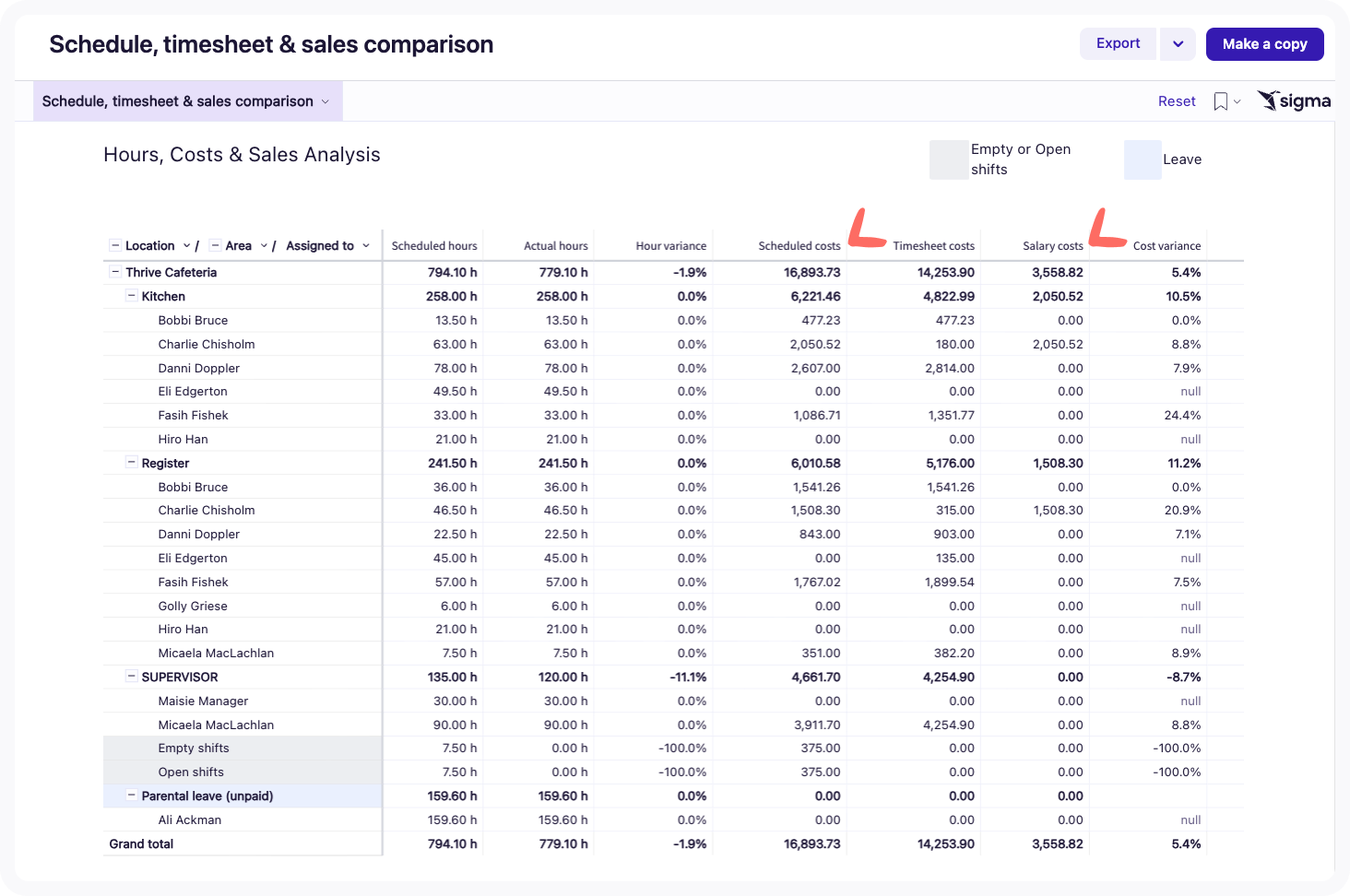The width and height of the screenshot is (1350, 896).
Task: Collapse all Location levels via header minus icon
Action: tap(115, 245)
